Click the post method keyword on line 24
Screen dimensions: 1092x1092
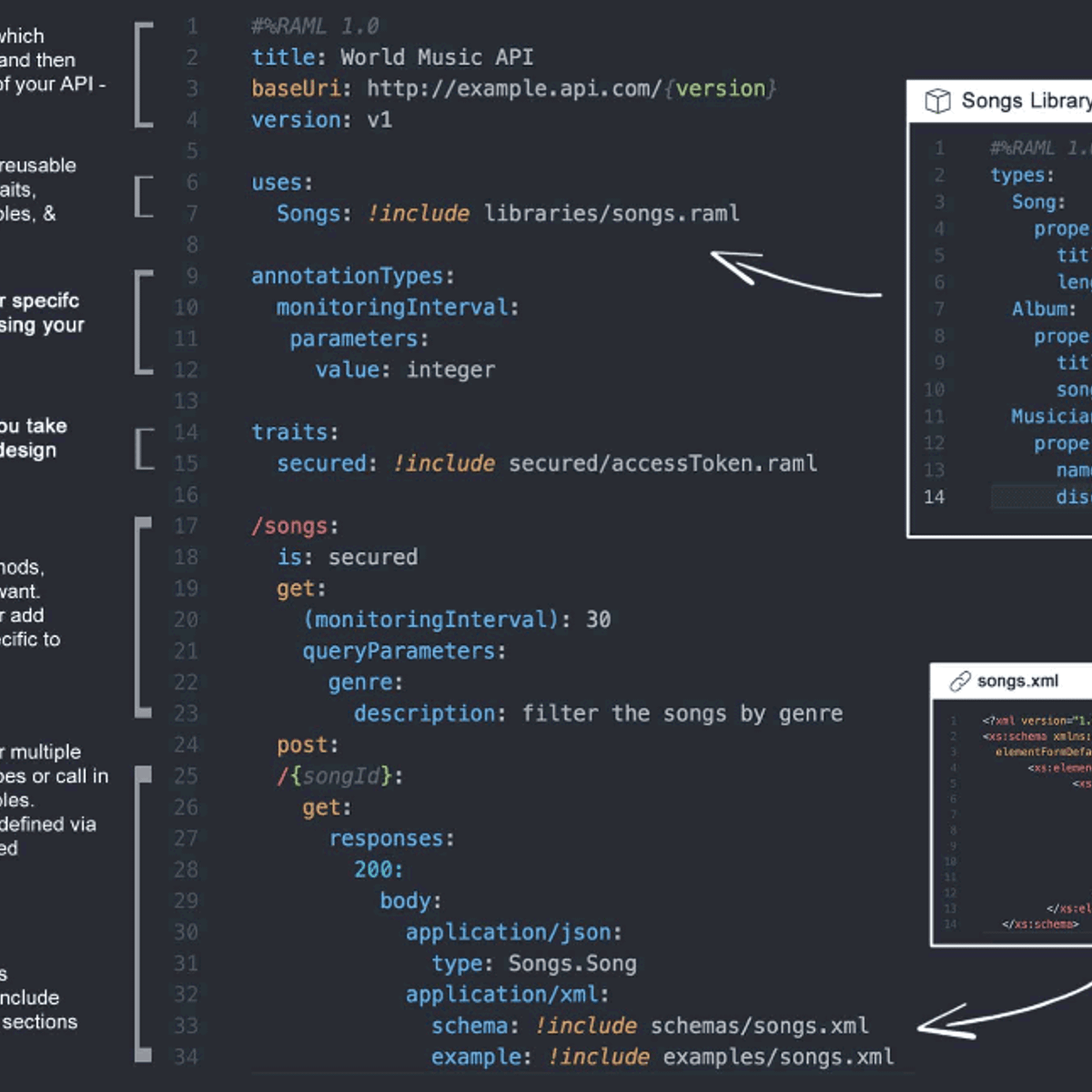point(307,745)
